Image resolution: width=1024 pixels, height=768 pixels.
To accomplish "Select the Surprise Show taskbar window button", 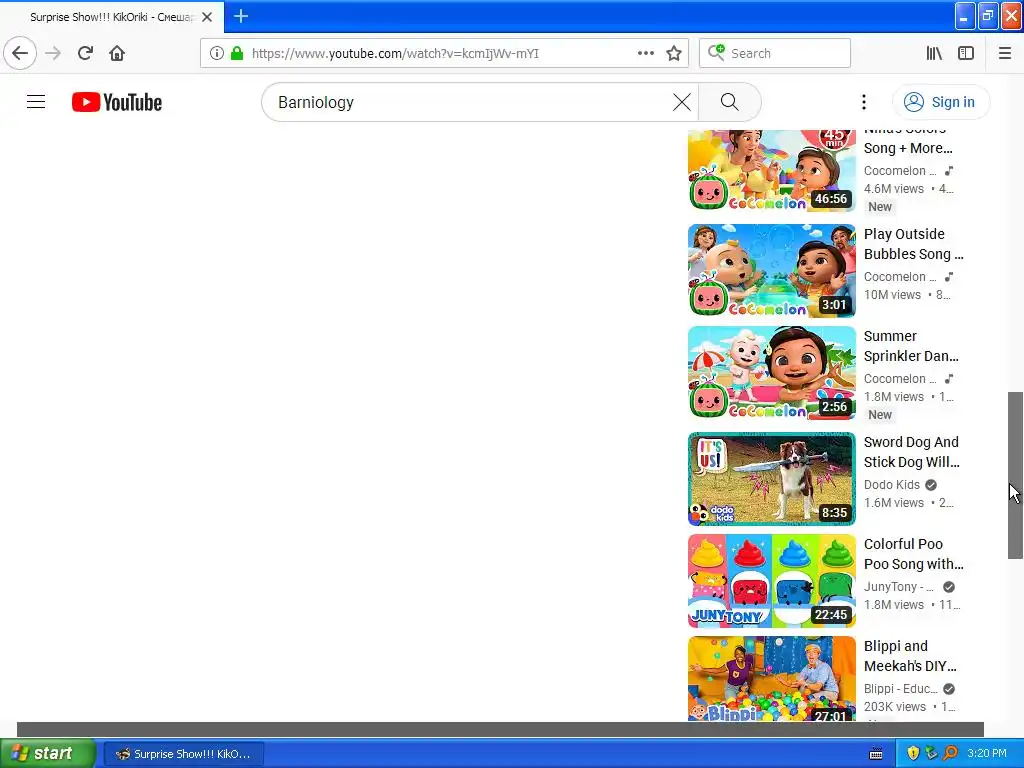I will (184, 754).
